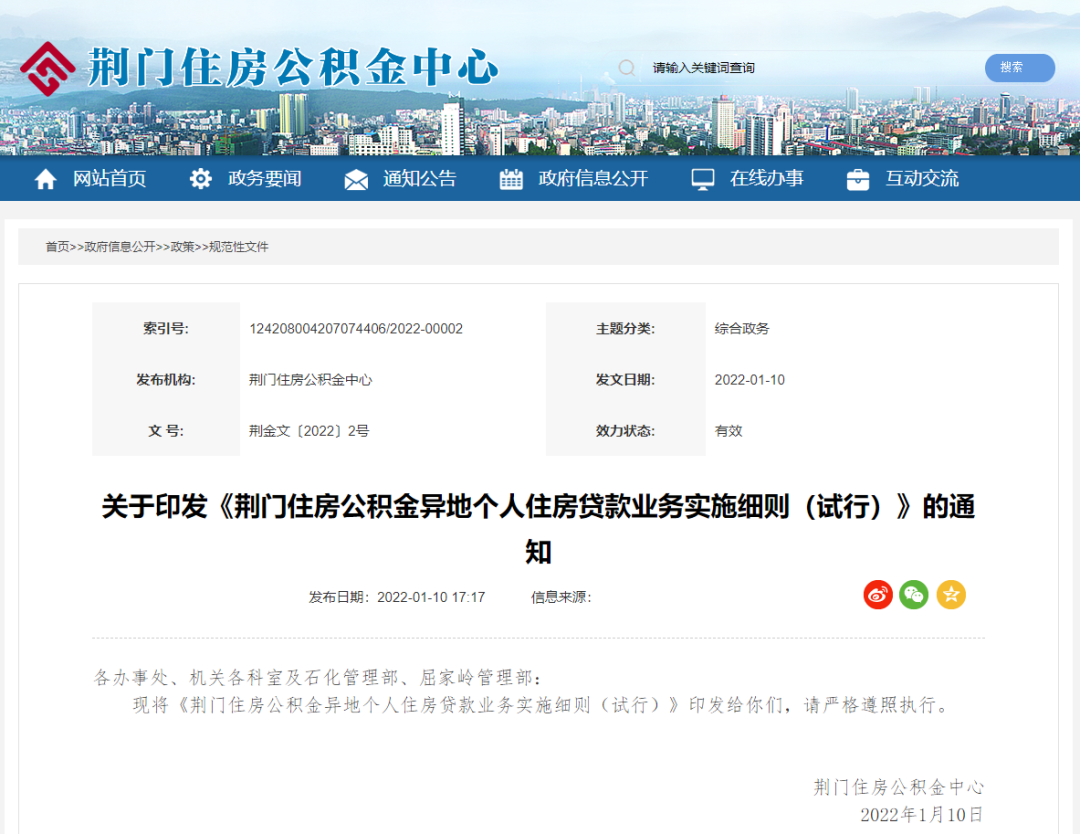Image resolution: width=1080 pixels, height=834 pixels.
Task: Click the 发文日期: label
Action: point(625,379)
